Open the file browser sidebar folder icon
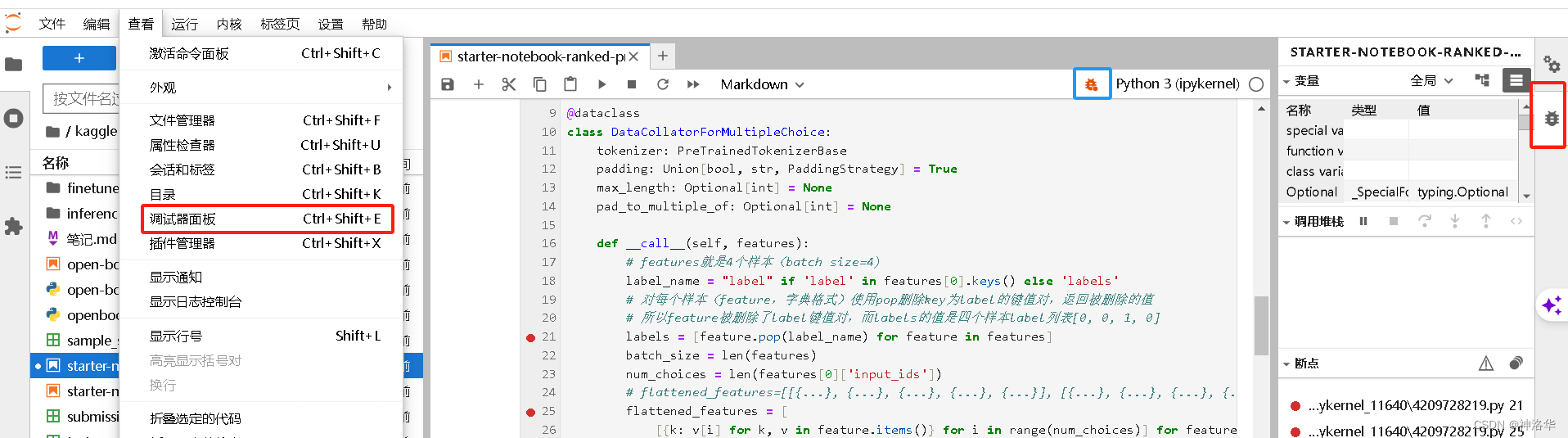 point(13,64)
